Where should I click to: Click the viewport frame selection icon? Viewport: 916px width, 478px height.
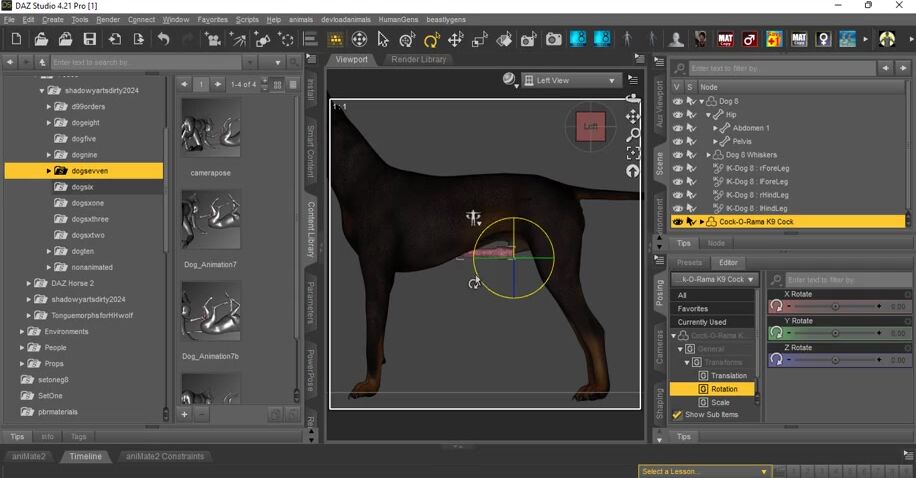(x=633, y=152)
